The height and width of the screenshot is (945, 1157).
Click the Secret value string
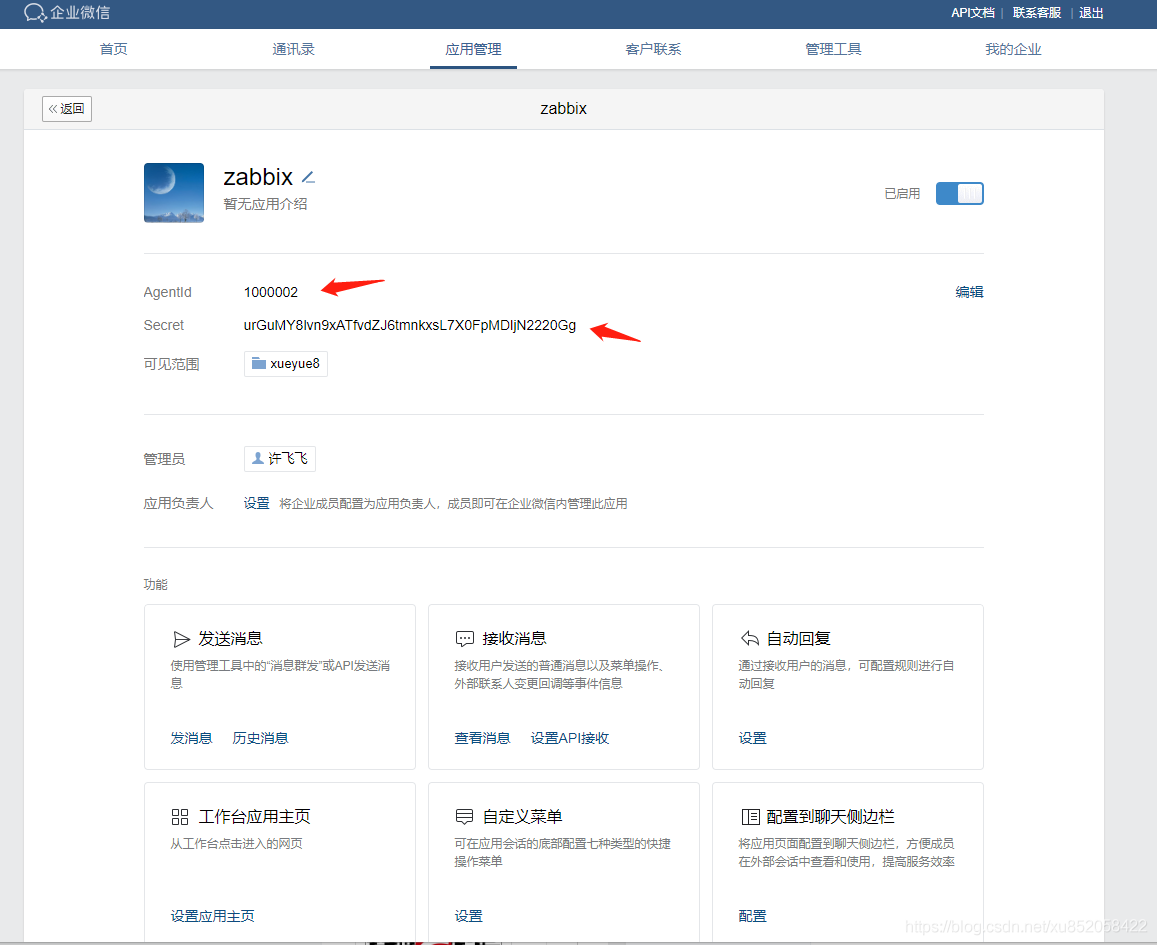(410, 325)
